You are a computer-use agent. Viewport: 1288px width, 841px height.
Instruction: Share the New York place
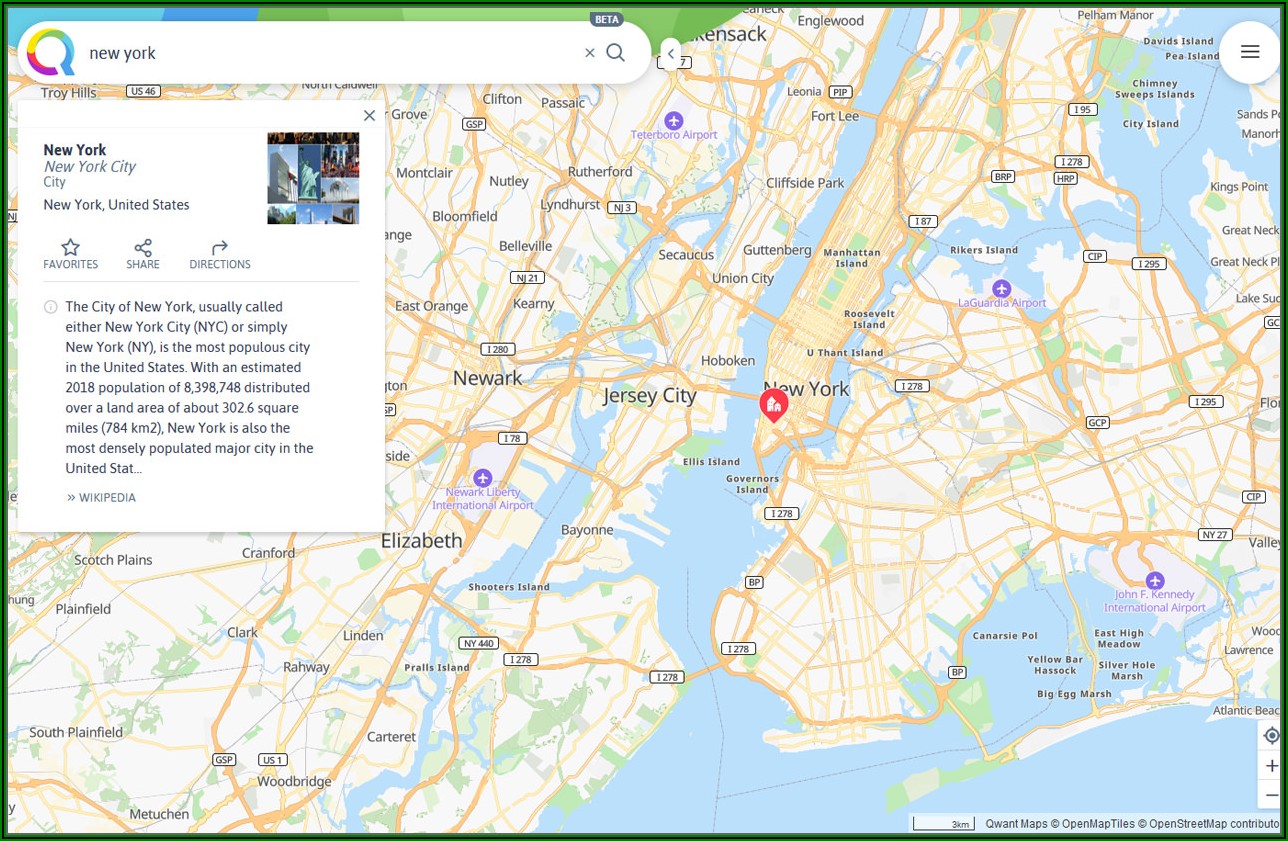143,254
